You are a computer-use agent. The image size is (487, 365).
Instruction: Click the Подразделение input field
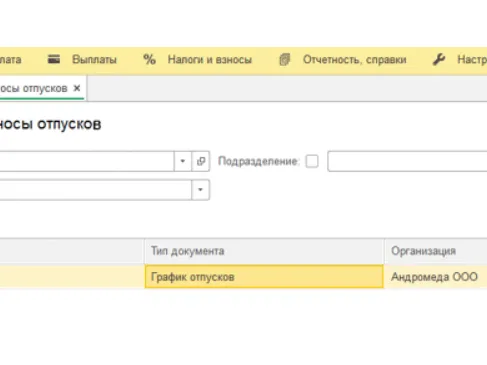pyautogui.click(x=407, y=161)
